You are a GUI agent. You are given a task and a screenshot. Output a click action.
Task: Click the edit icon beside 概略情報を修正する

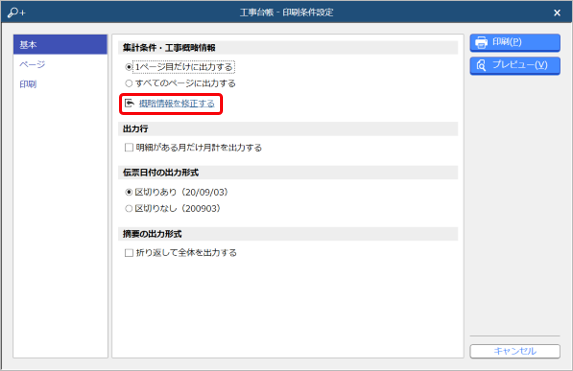129,103
